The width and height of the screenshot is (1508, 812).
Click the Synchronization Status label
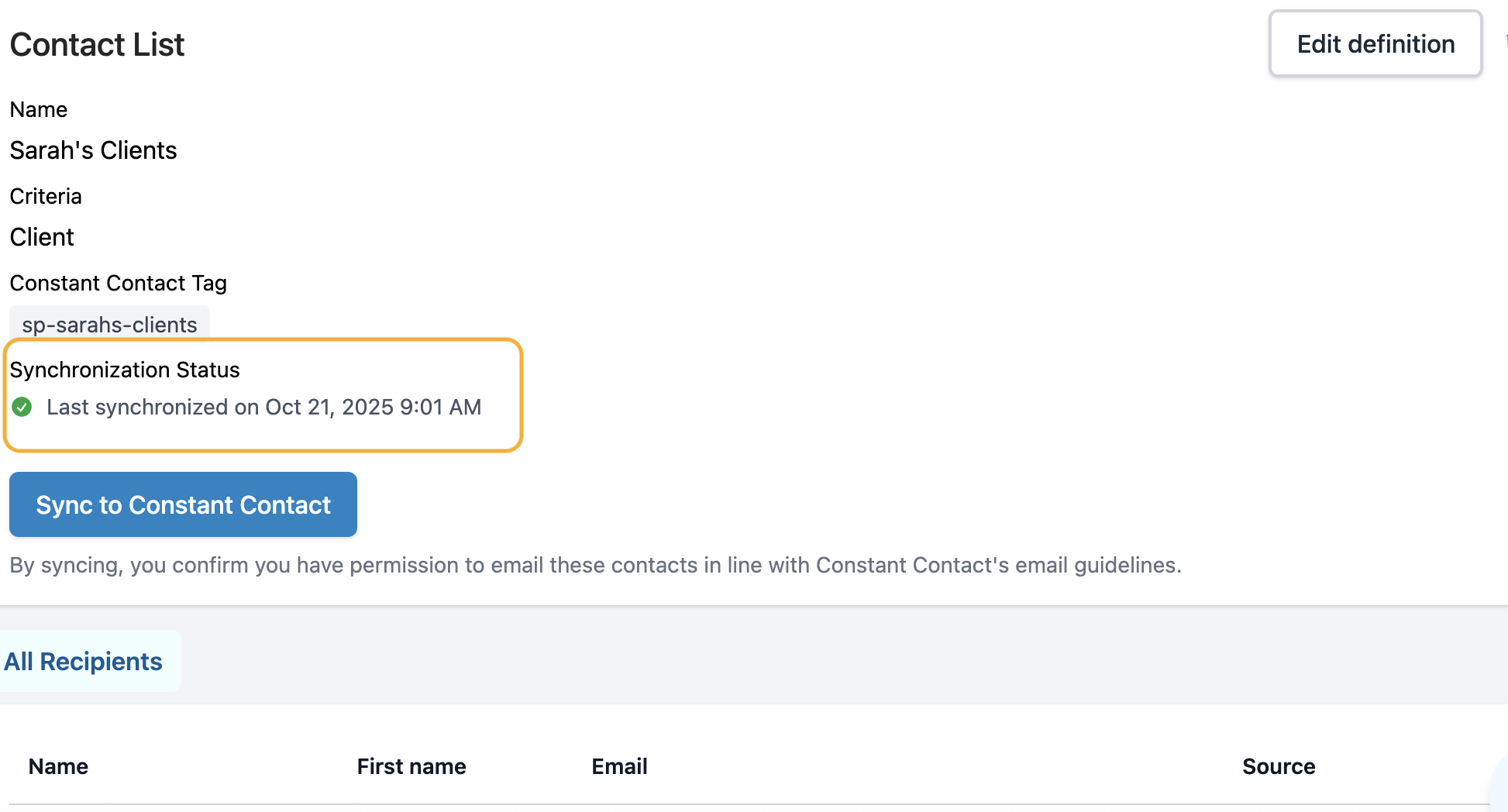[x=125, y=370]
